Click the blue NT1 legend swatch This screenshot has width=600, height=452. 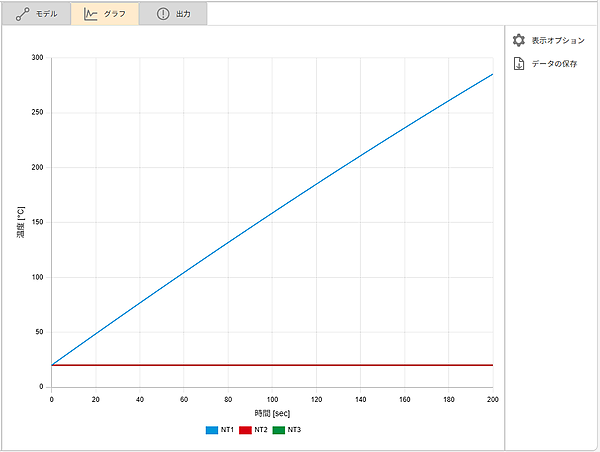[x=212, y=430]
